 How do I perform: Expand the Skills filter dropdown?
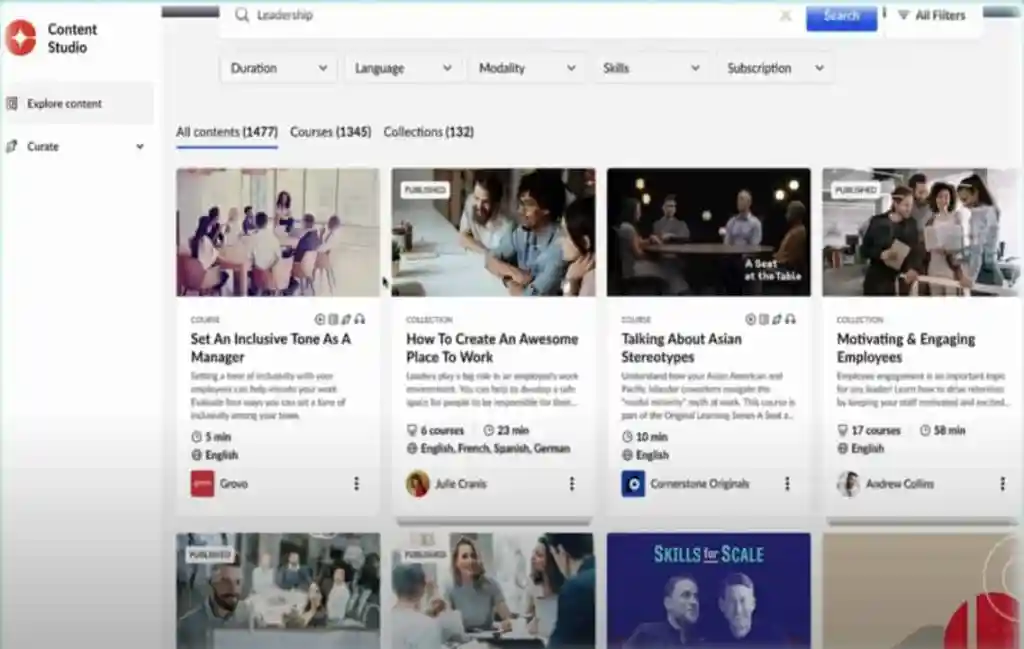pos(651,68)
